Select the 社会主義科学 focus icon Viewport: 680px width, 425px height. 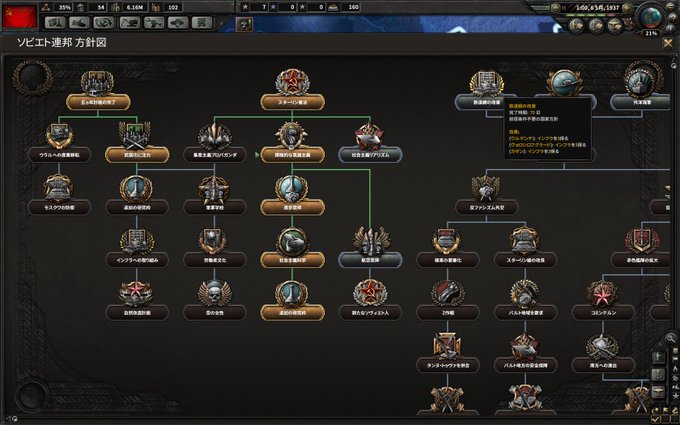[292, 241]
